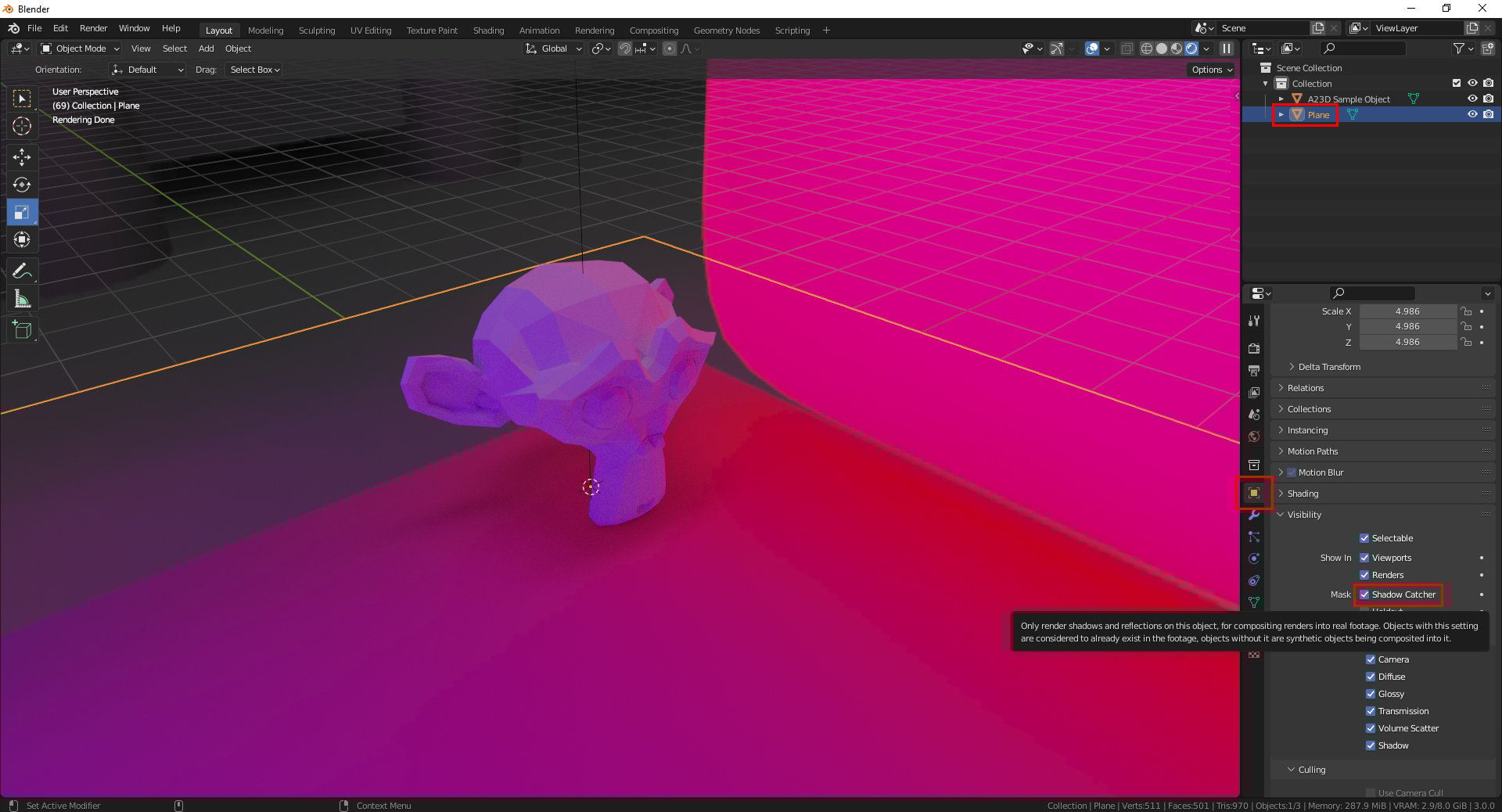Expand the Motion Paths section
1502x812 pixels.
1313,451
